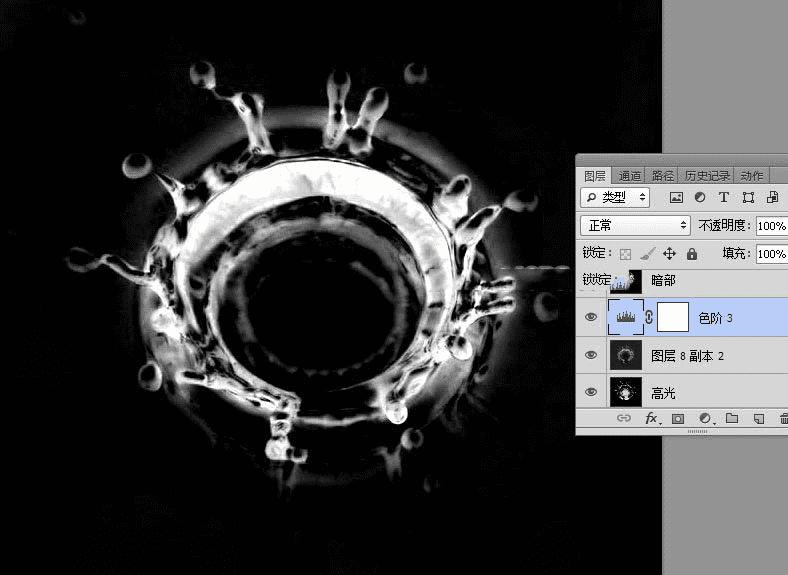Open the 正常 blend mode dropdown
This screenshot has height=575, width=788.
pyautogui.click(x=635, y=226)
